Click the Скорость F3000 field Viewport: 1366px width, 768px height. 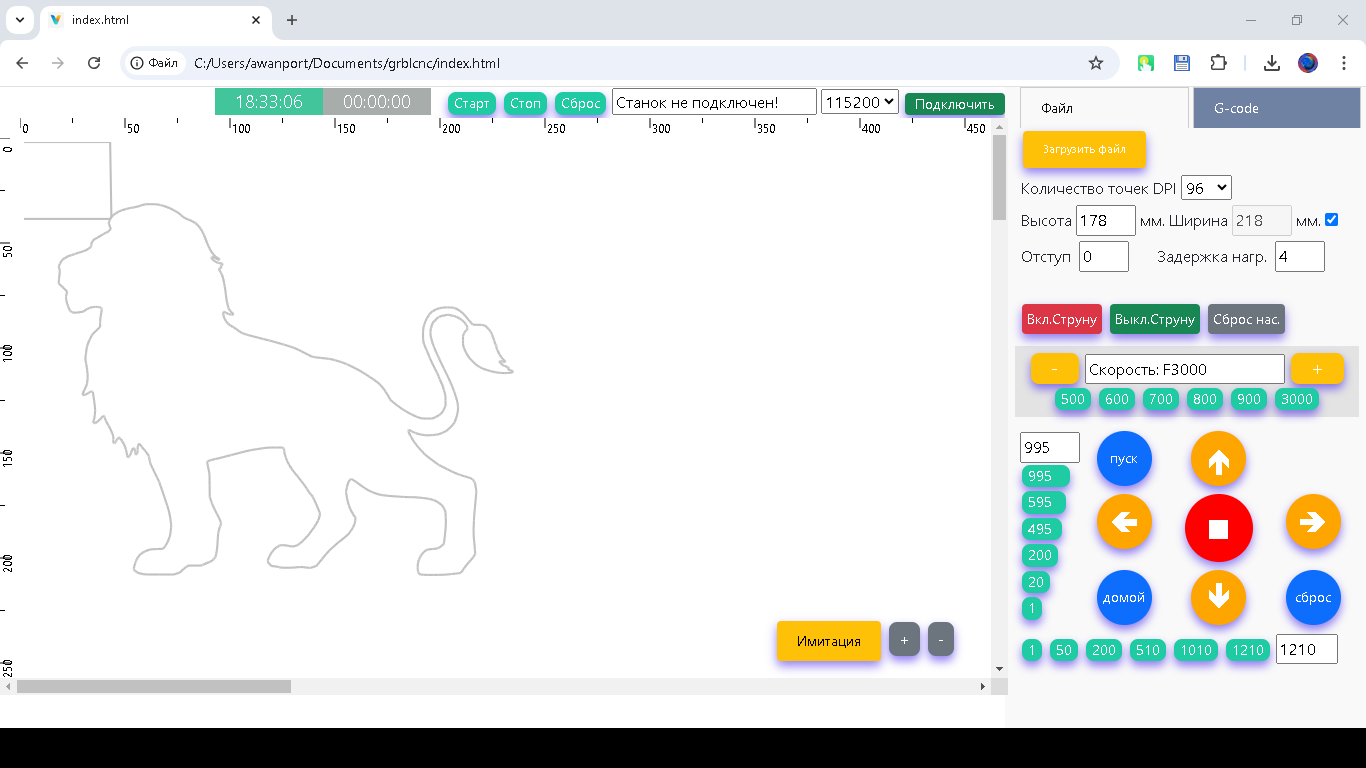pos(1185,369)
